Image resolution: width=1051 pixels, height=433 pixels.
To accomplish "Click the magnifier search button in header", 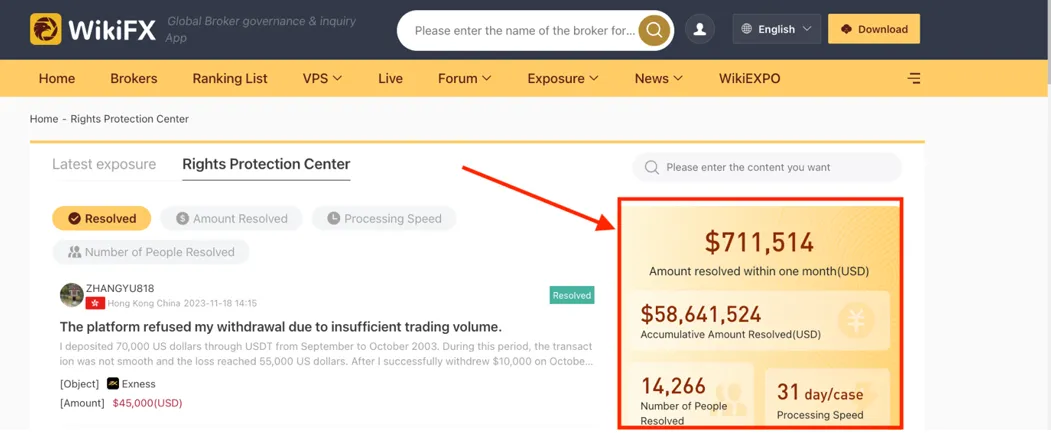I will click(x=654, y=30).
